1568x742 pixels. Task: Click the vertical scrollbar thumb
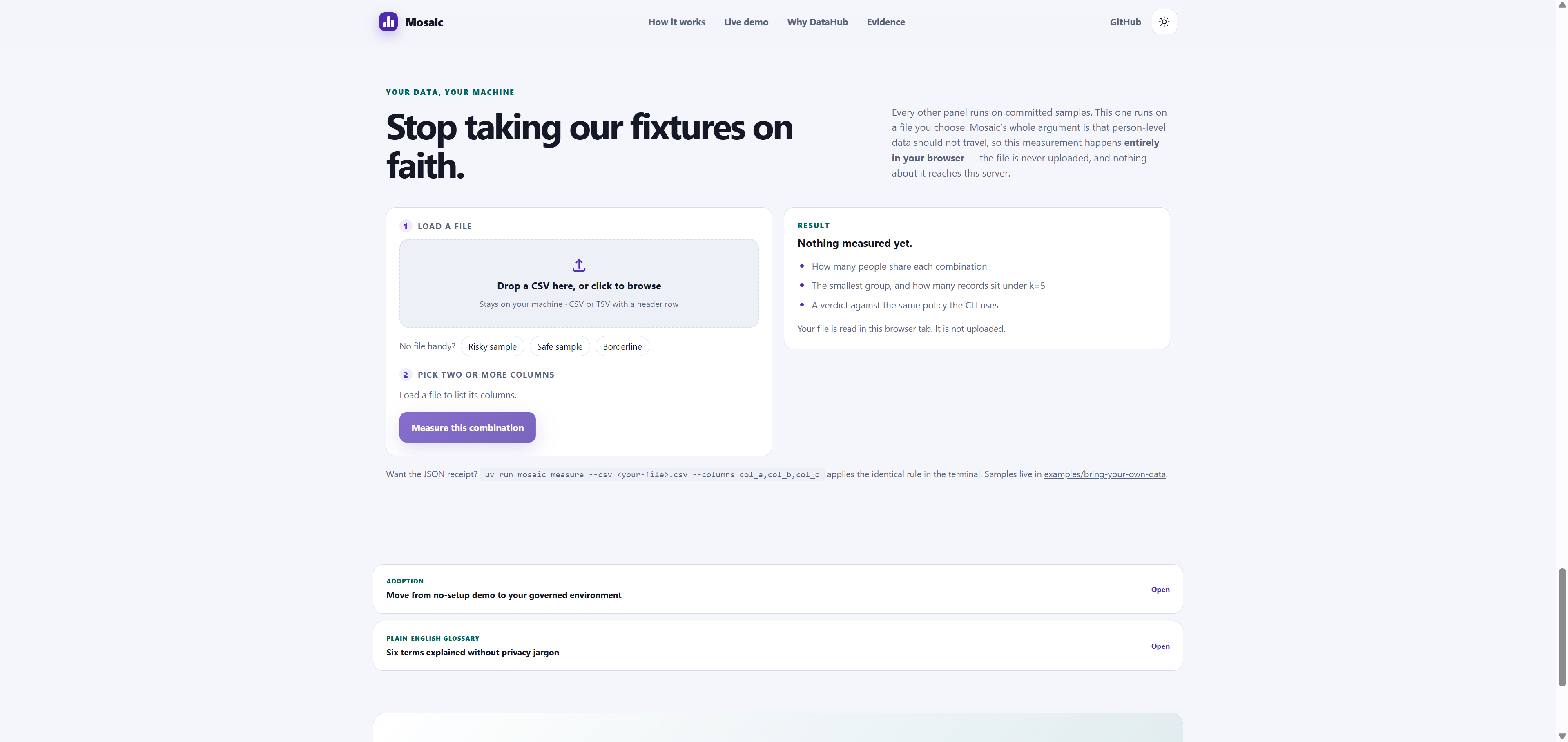[1562, 628]
